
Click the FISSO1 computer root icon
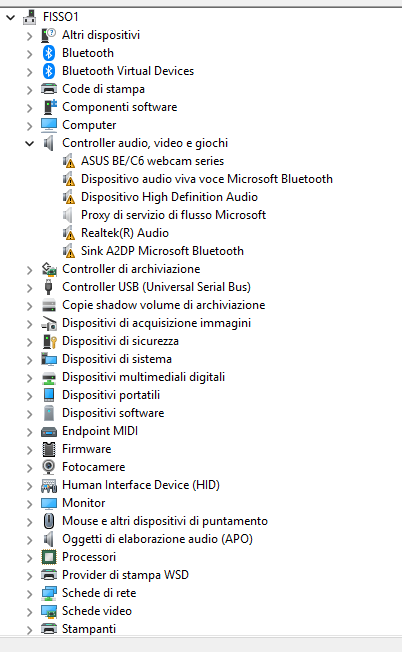click(30, 17)
